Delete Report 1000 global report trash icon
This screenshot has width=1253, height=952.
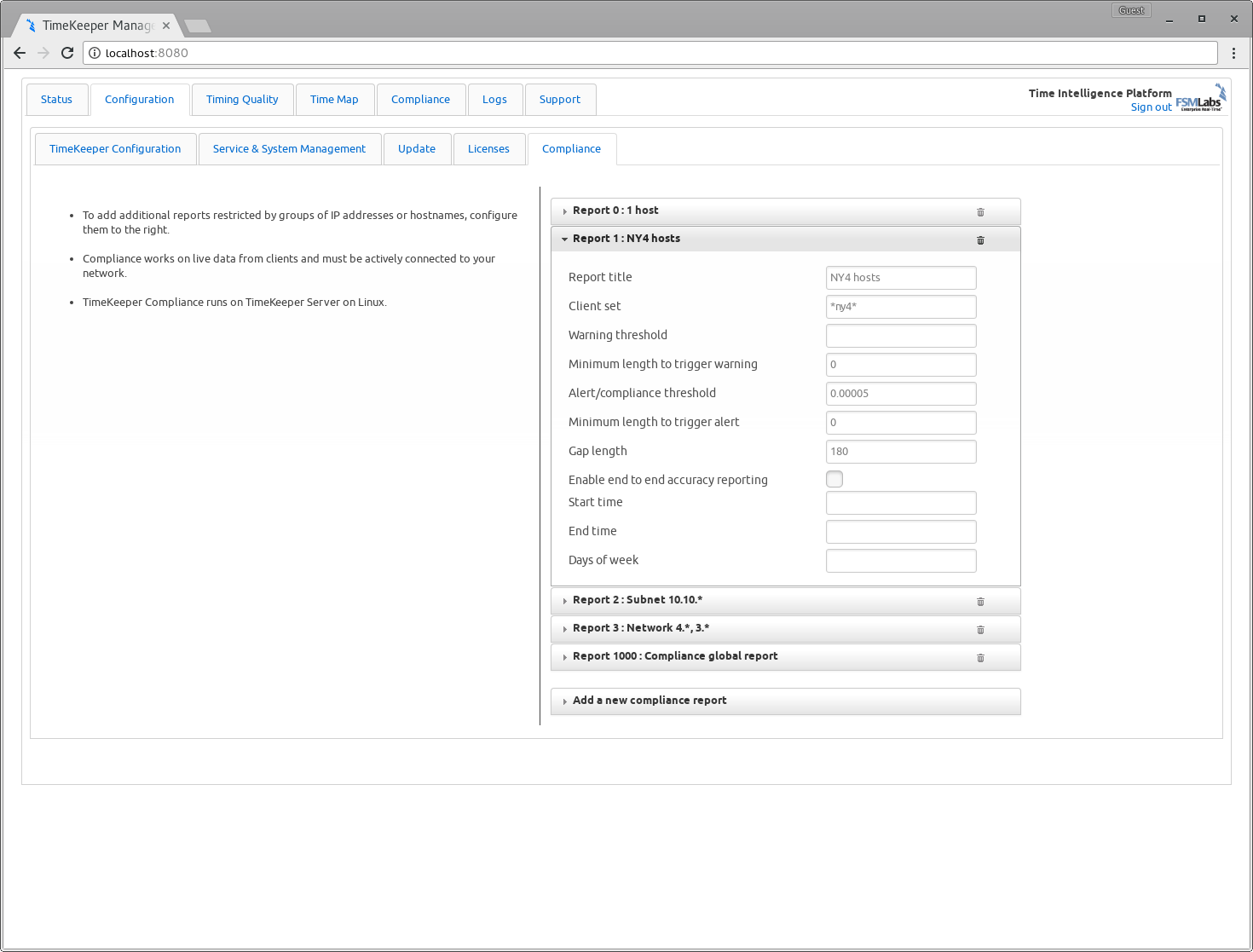click(980, 658)
